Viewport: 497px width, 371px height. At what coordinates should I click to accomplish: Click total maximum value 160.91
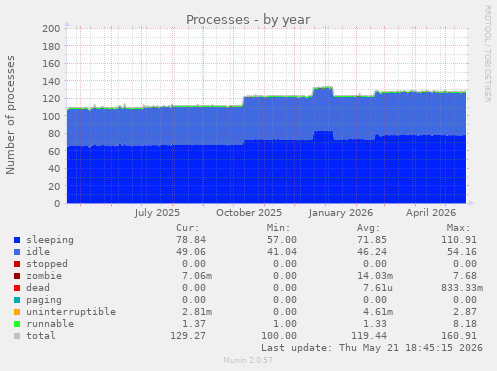(x=459, y=336)
